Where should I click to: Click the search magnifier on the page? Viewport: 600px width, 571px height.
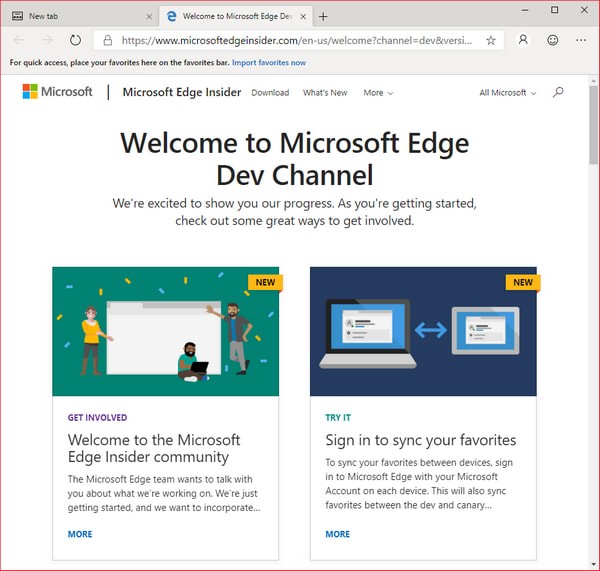[558, 92]
